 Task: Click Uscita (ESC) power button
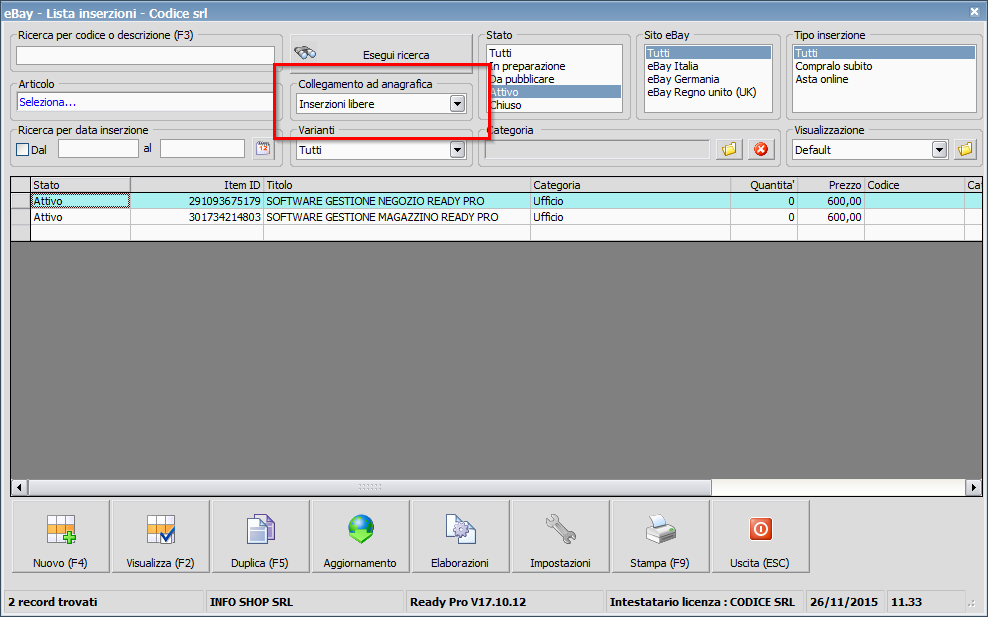760,536
